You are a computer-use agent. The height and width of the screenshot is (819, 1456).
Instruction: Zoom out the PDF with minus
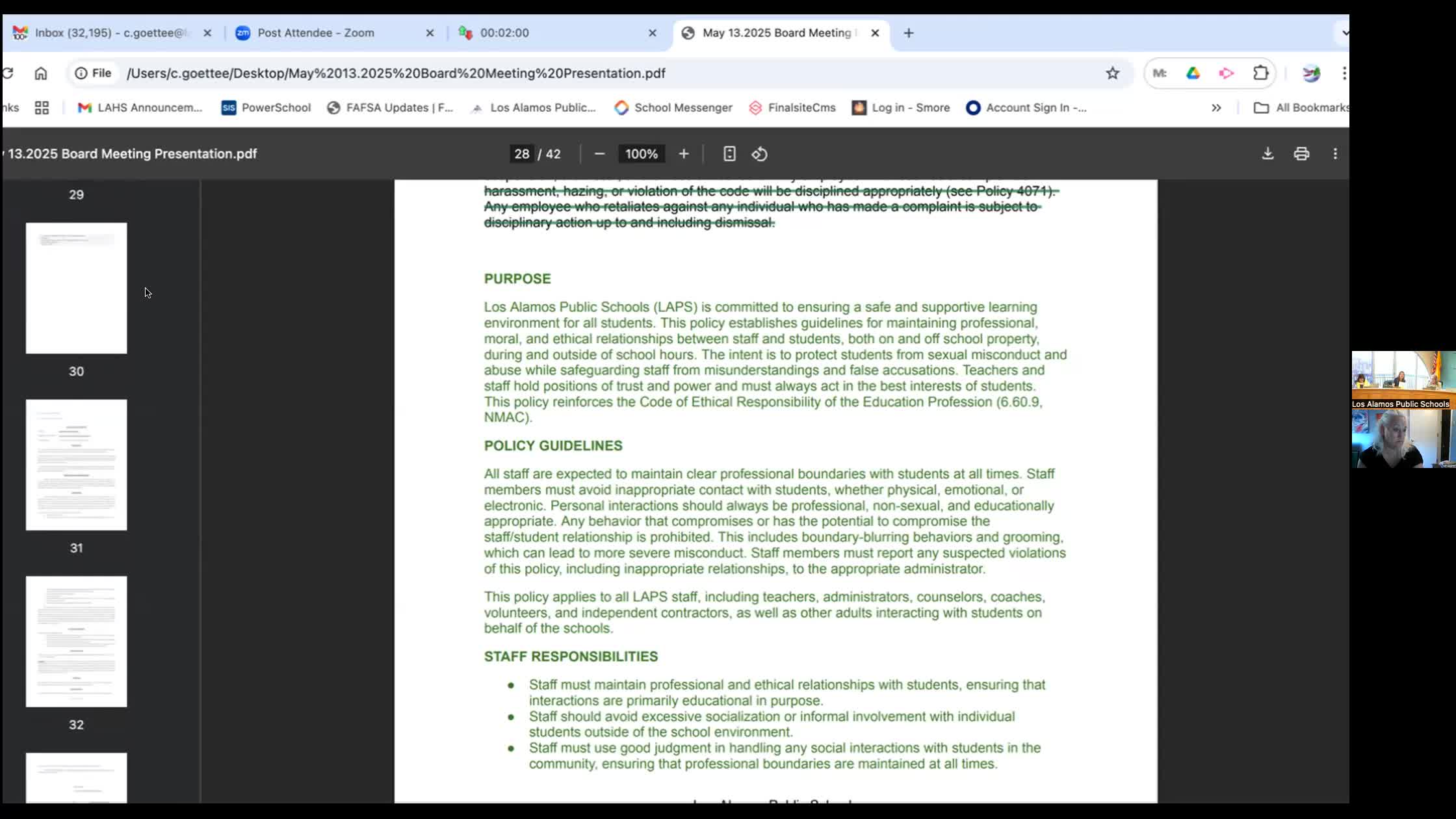pos(599,154)
